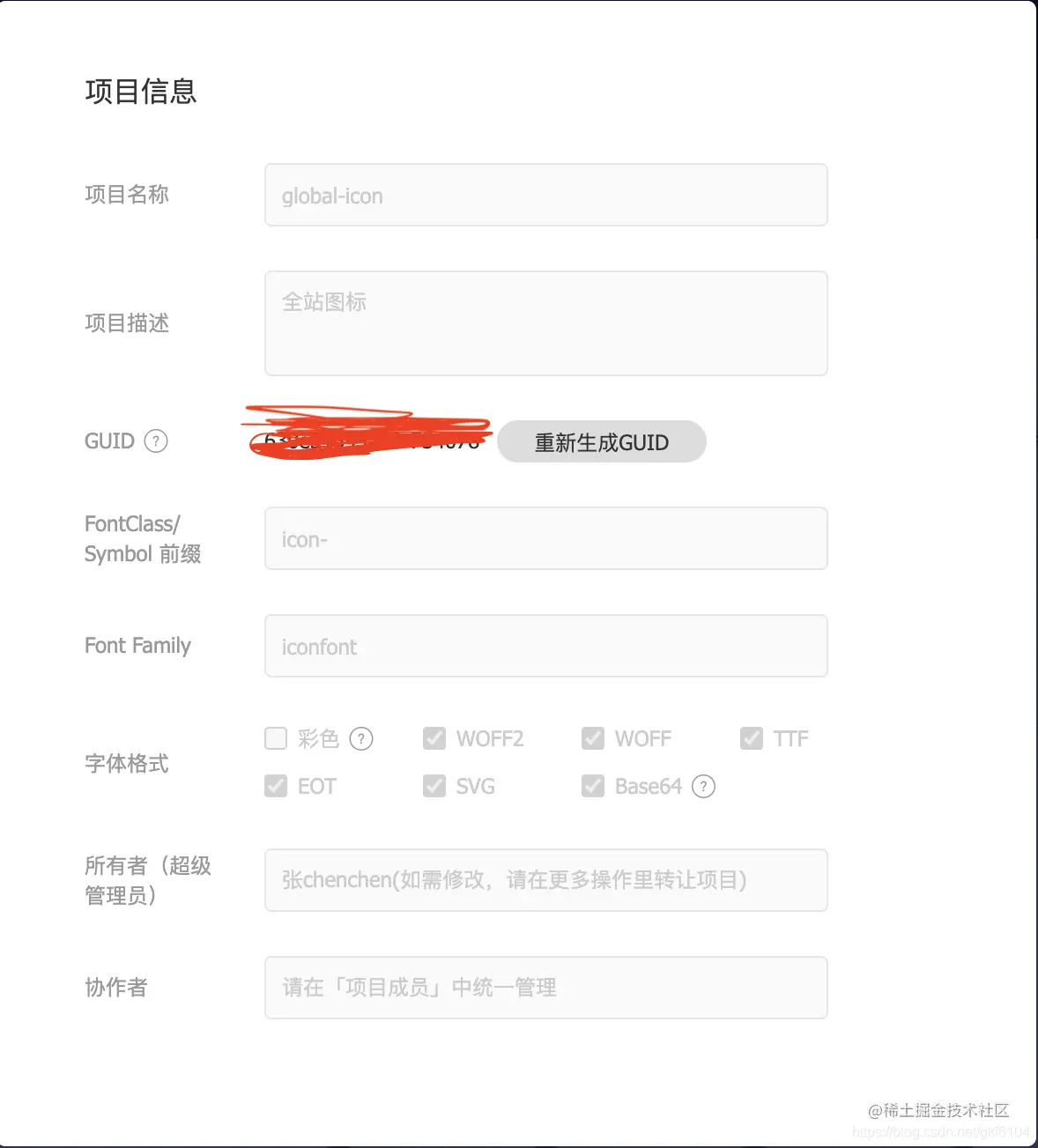Click the FontClass/Symbol 前缀 input box

(x=545, y=538)
